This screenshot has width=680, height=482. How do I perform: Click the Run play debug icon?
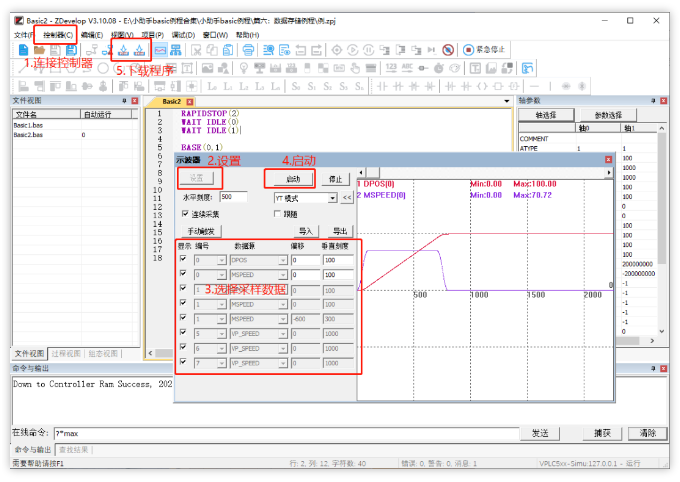[353, 50]
